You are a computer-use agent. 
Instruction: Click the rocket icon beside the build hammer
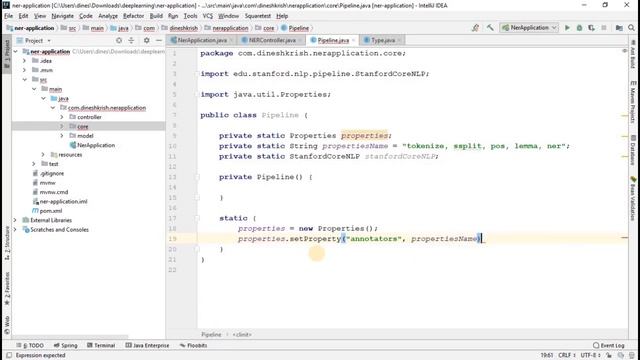tap(476, 28)
